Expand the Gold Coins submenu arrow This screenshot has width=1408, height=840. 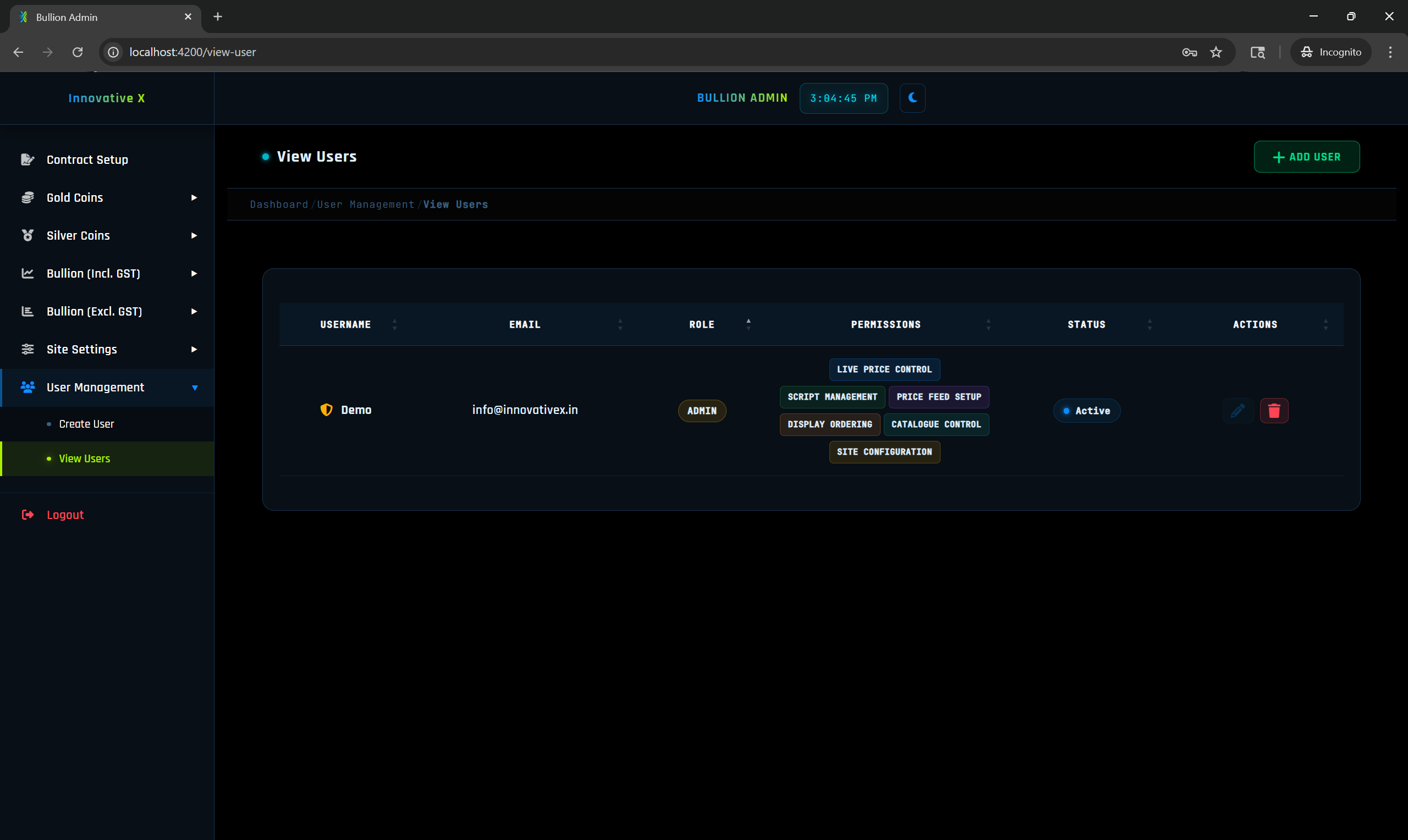coord(194,197)
